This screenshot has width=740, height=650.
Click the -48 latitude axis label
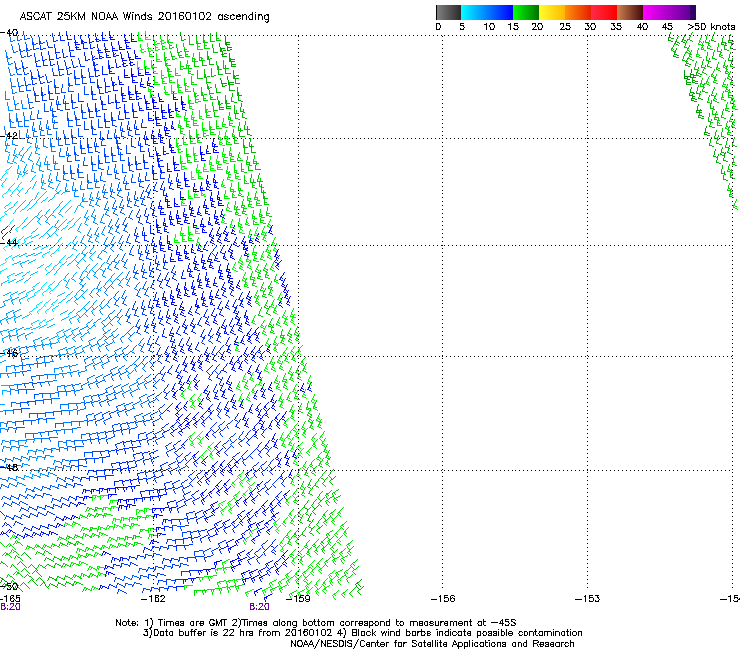9,467
